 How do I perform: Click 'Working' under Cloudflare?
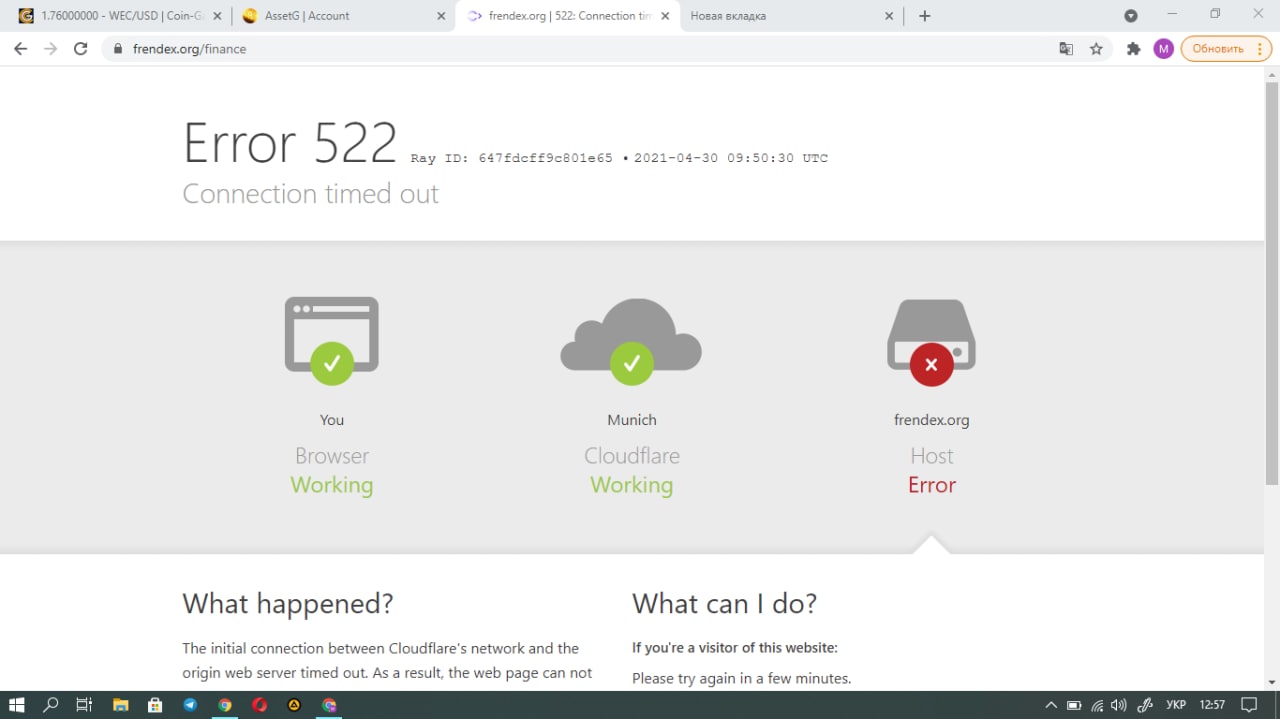631,485
